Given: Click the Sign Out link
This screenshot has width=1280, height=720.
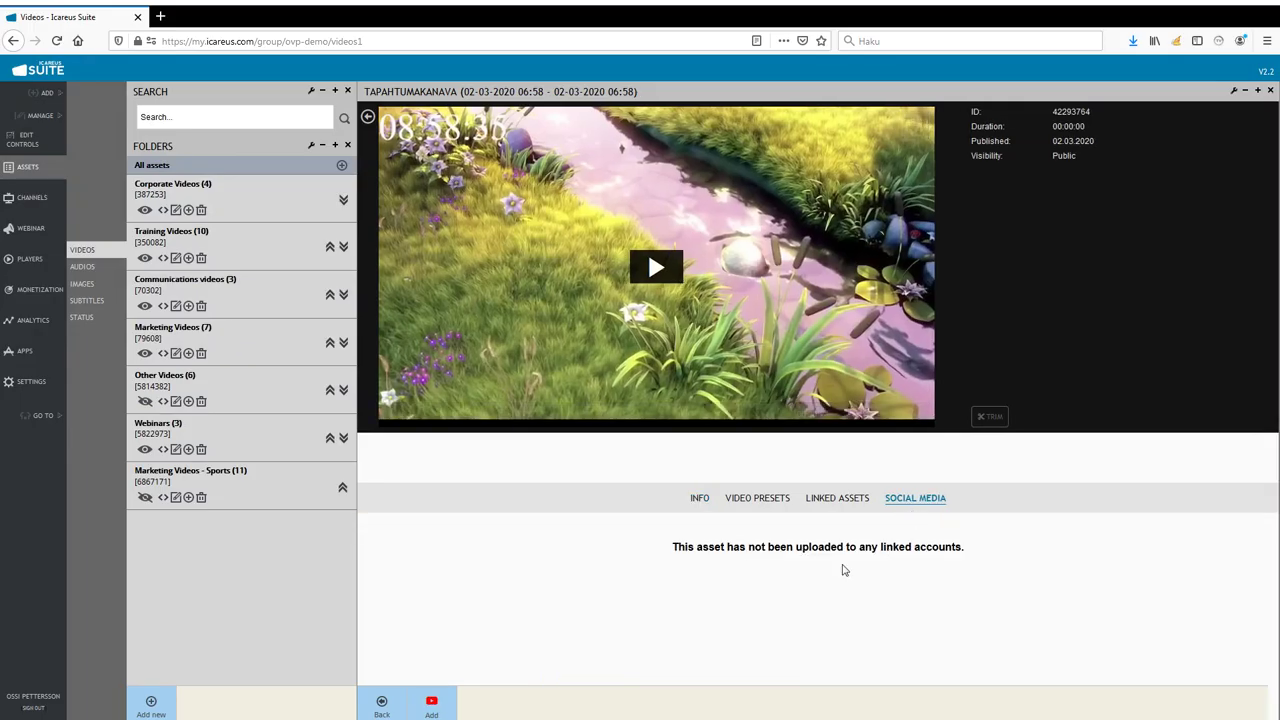Looking at the screenshot, I should (x=33, y=708).
